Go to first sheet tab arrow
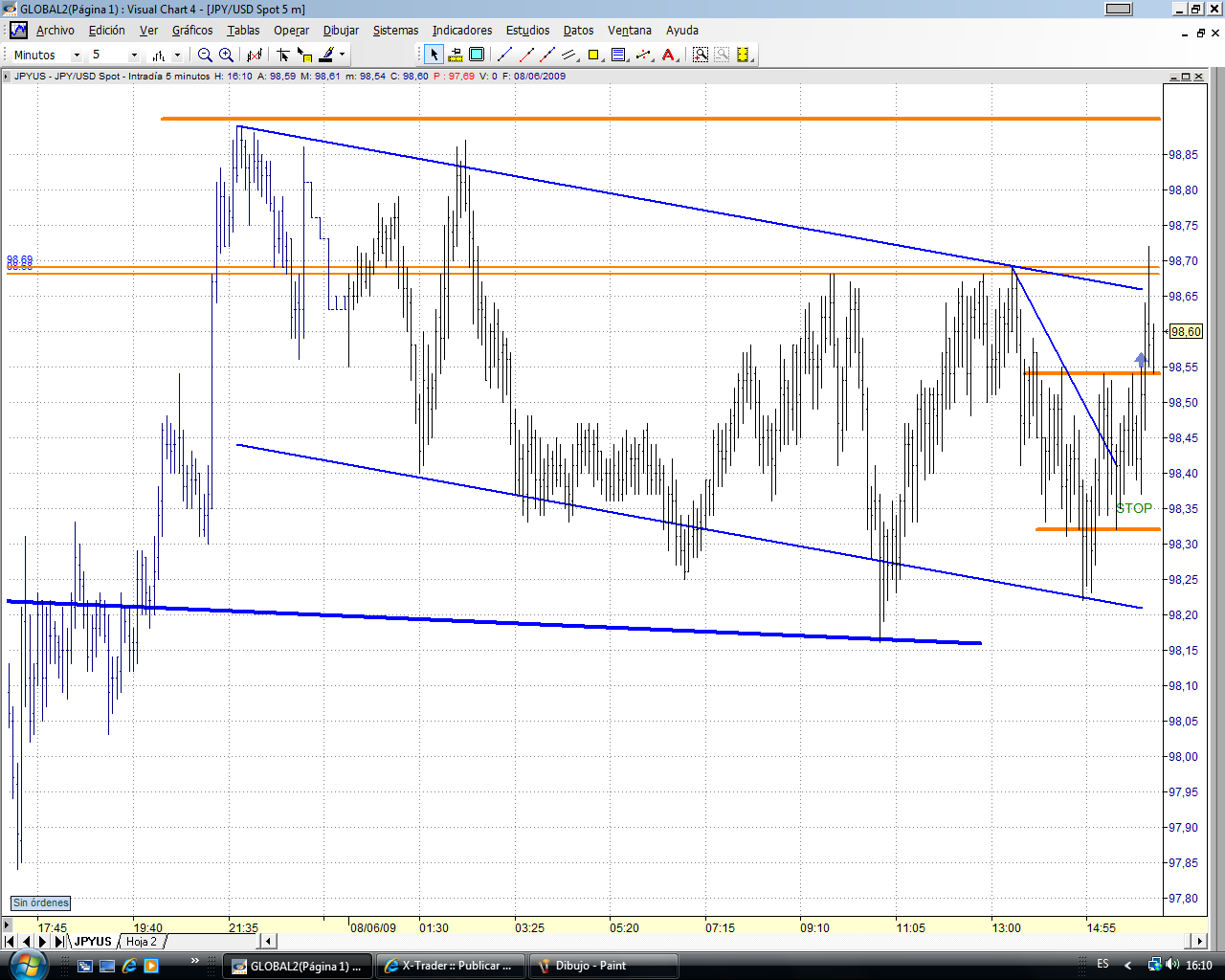The width and height of the screenshot is (1225, 980). tap(11, 942)
